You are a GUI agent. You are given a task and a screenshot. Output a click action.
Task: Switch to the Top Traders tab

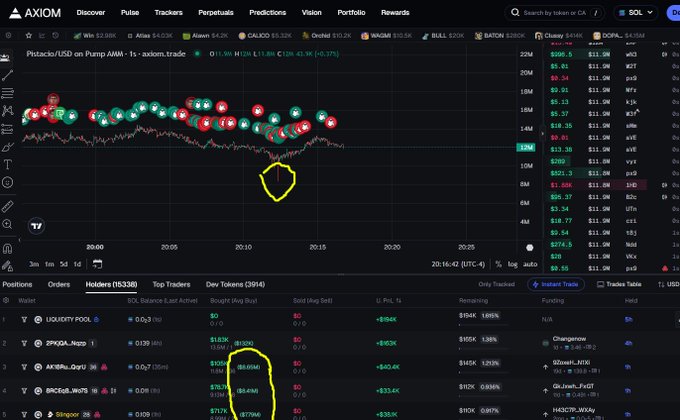(x=171, y=284)
